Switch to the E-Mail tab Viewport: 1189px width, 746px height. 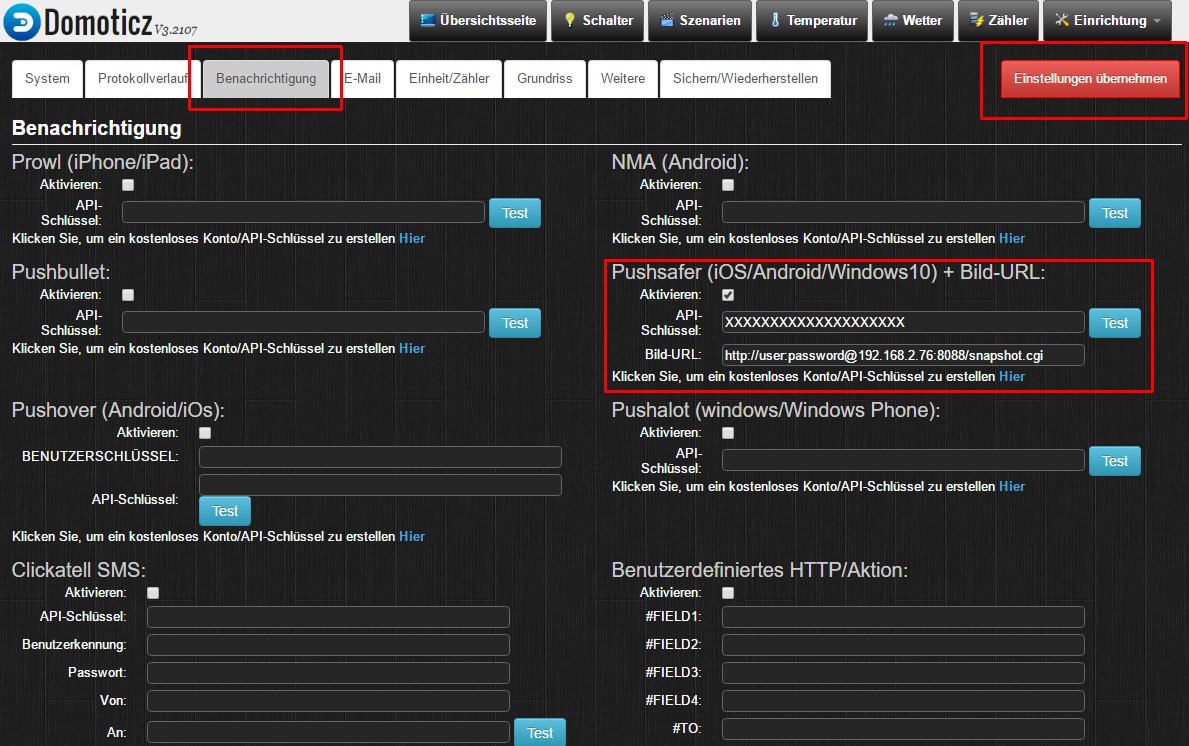[x=362, y=79]
